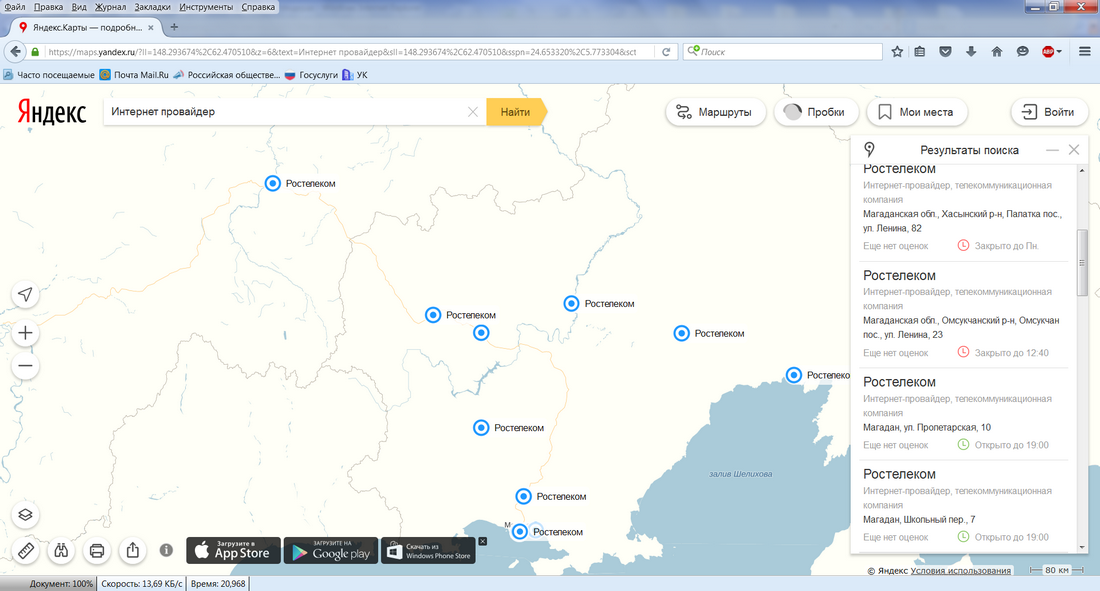Open panoramas with the binoculars icon
1100x591 pixels.
tap(61, 550)
